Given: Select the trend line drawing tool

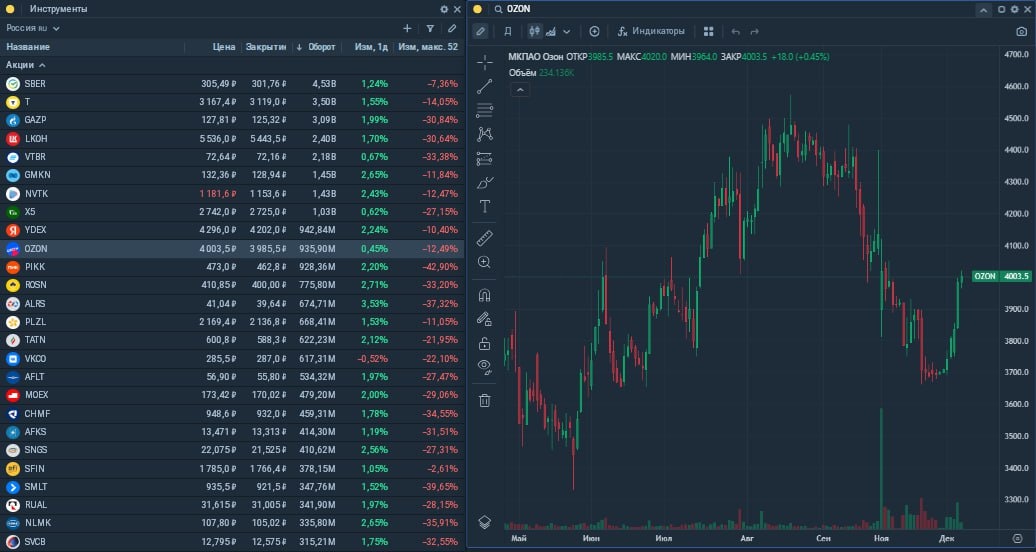Looking at the screenshot, I should [484, 87].
